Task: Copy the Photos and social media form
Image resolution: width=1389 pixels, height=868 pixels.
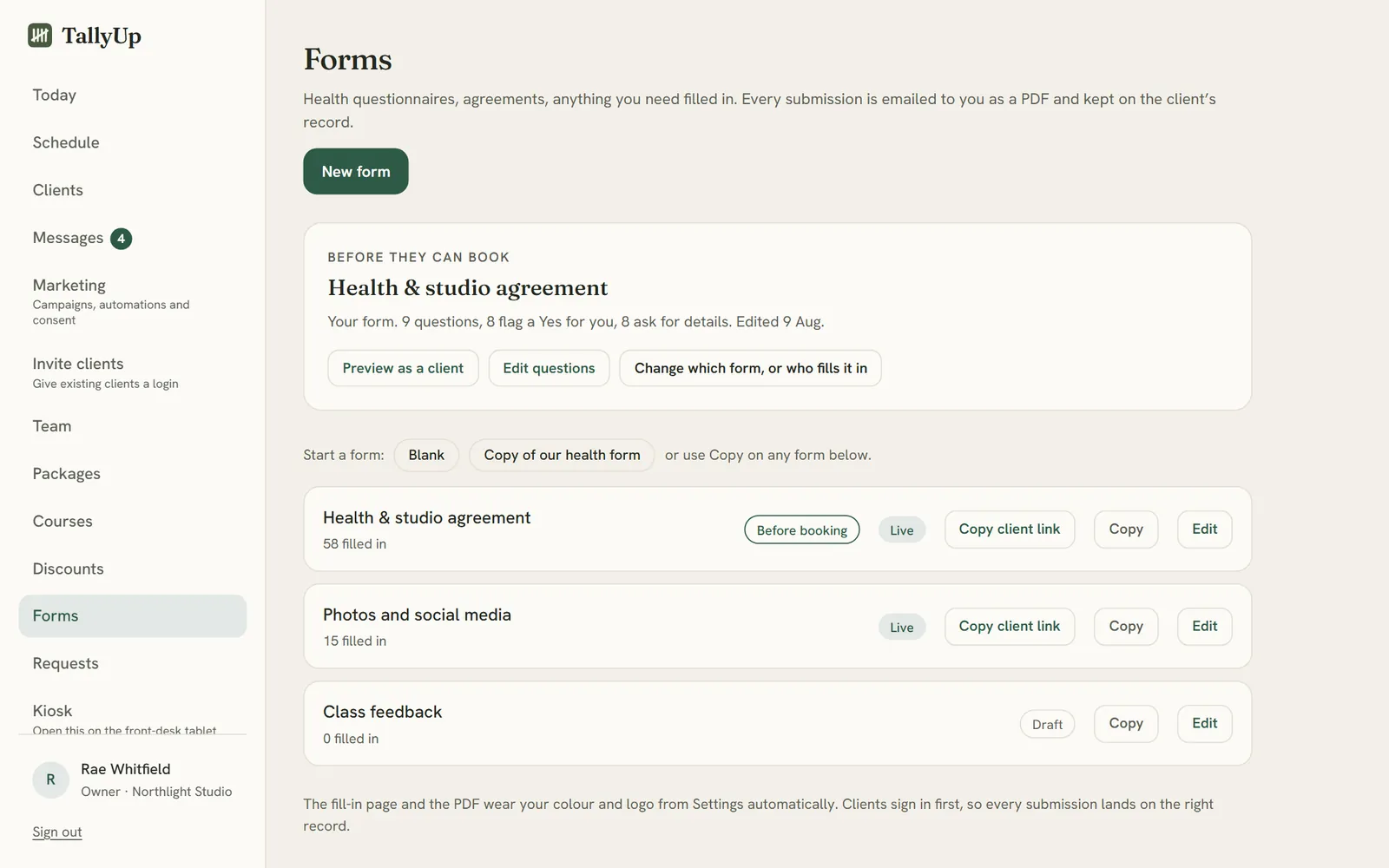Action: pyautogui.click(x=1126, y=627)
